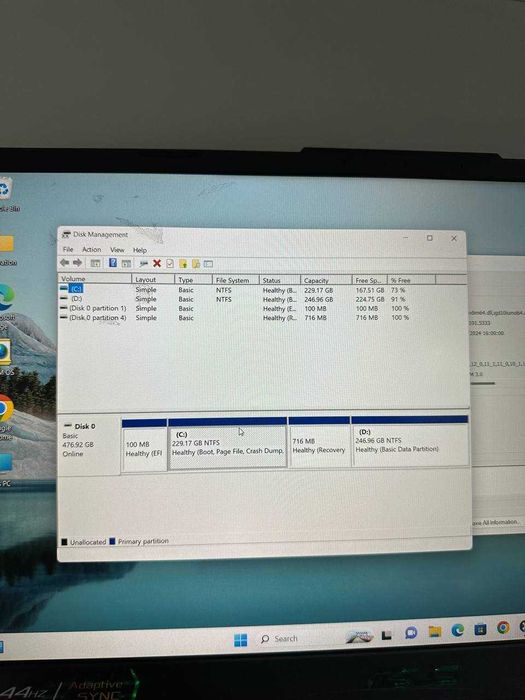Open File Explorer from the taskbar
The image size is (525, 700).
(434, 631)
